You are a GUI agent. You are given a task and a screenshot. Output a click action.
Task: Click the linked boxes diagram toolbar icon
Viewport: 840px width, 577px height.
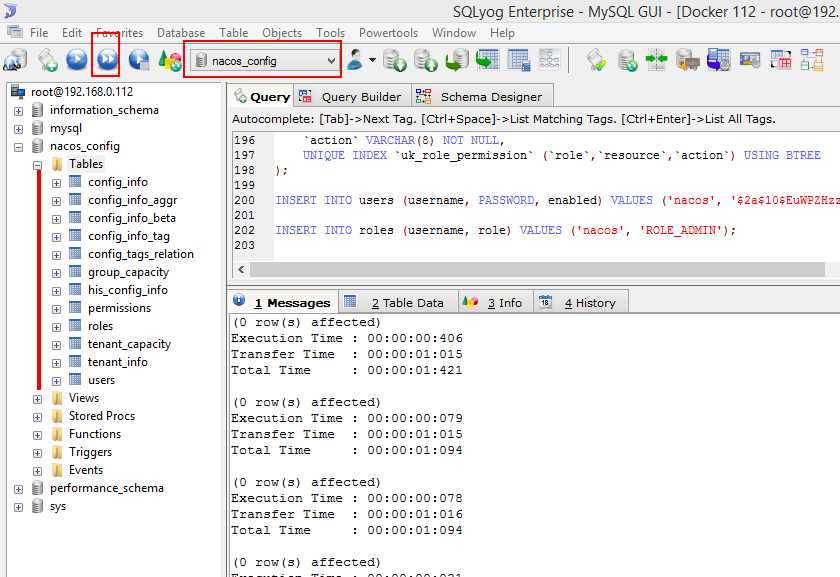pyautogui.click(x=812, y=60)
